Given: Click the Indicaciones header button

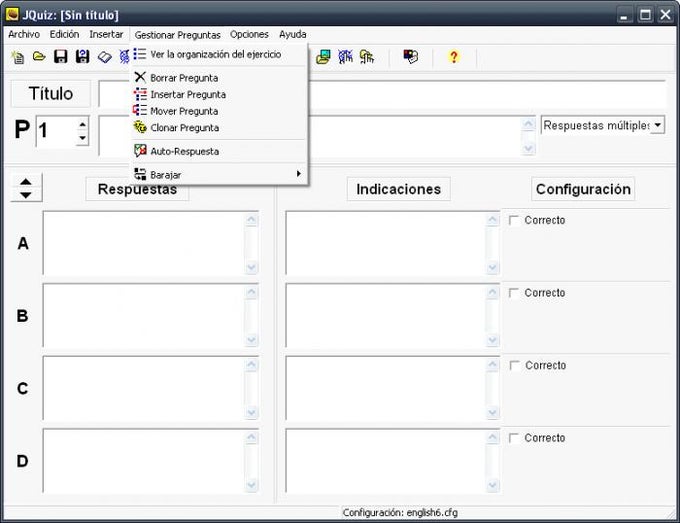Looking at the screenshot, I should (x=399, y=189).
